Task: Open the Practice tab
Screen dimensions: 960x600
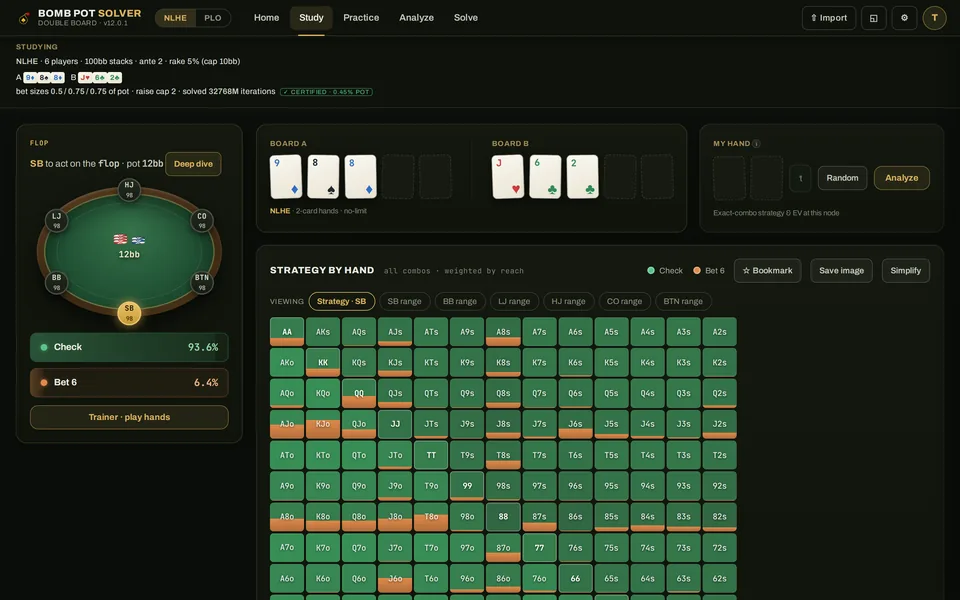Action: 361,18
